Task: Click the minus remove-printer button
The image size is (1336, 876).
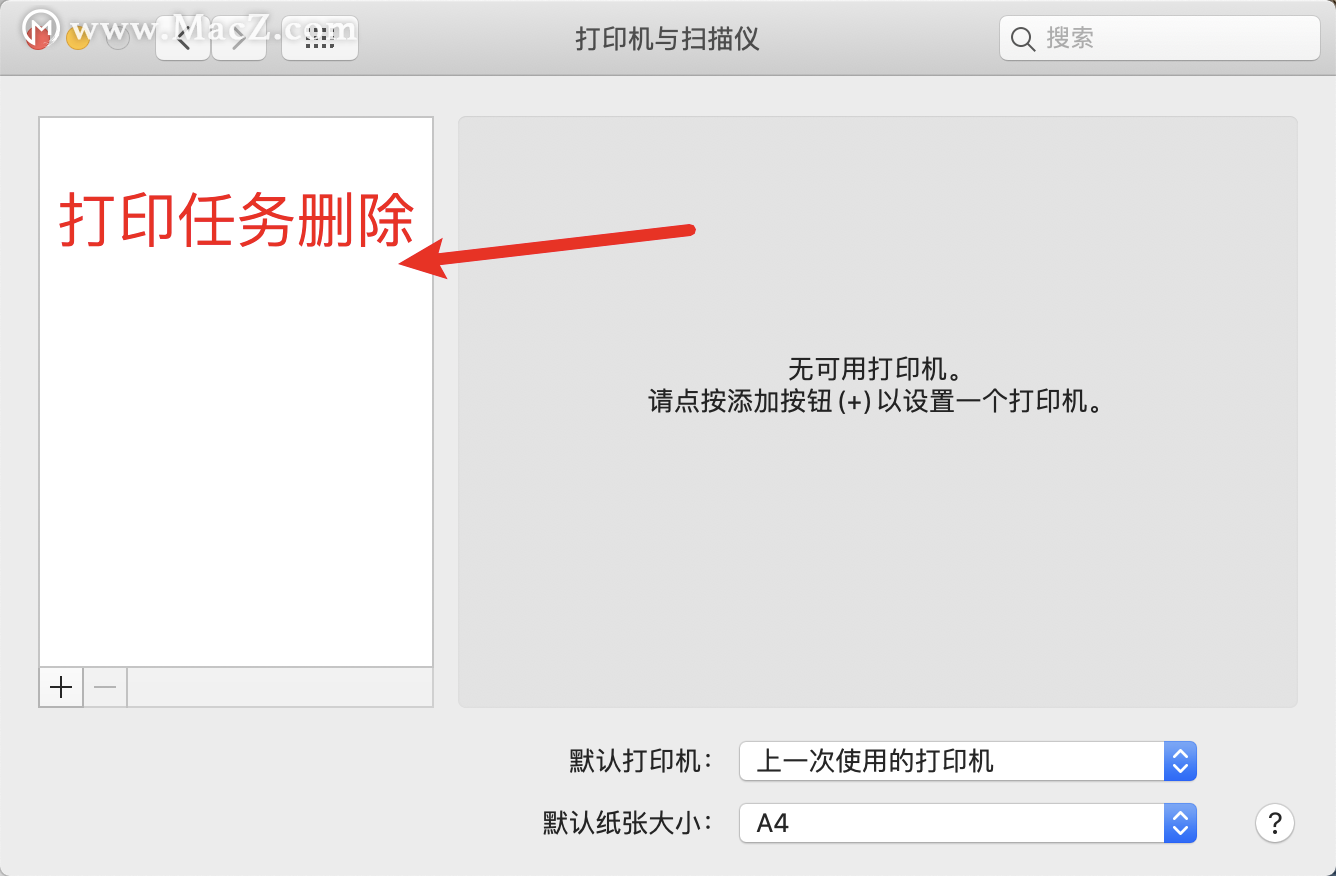Action: (105, 687)
